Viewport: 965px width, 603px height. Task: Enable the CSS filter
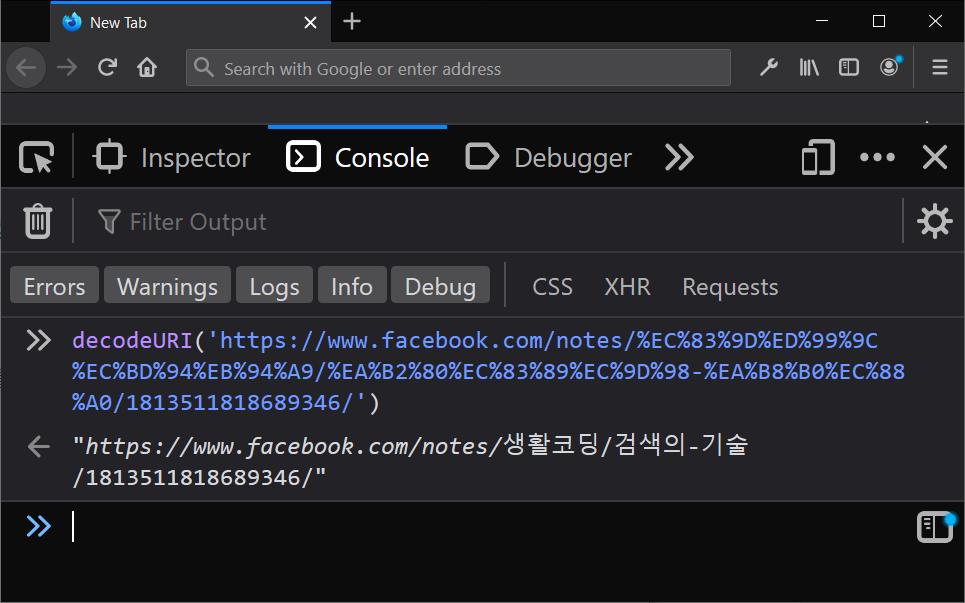(552, 287)
